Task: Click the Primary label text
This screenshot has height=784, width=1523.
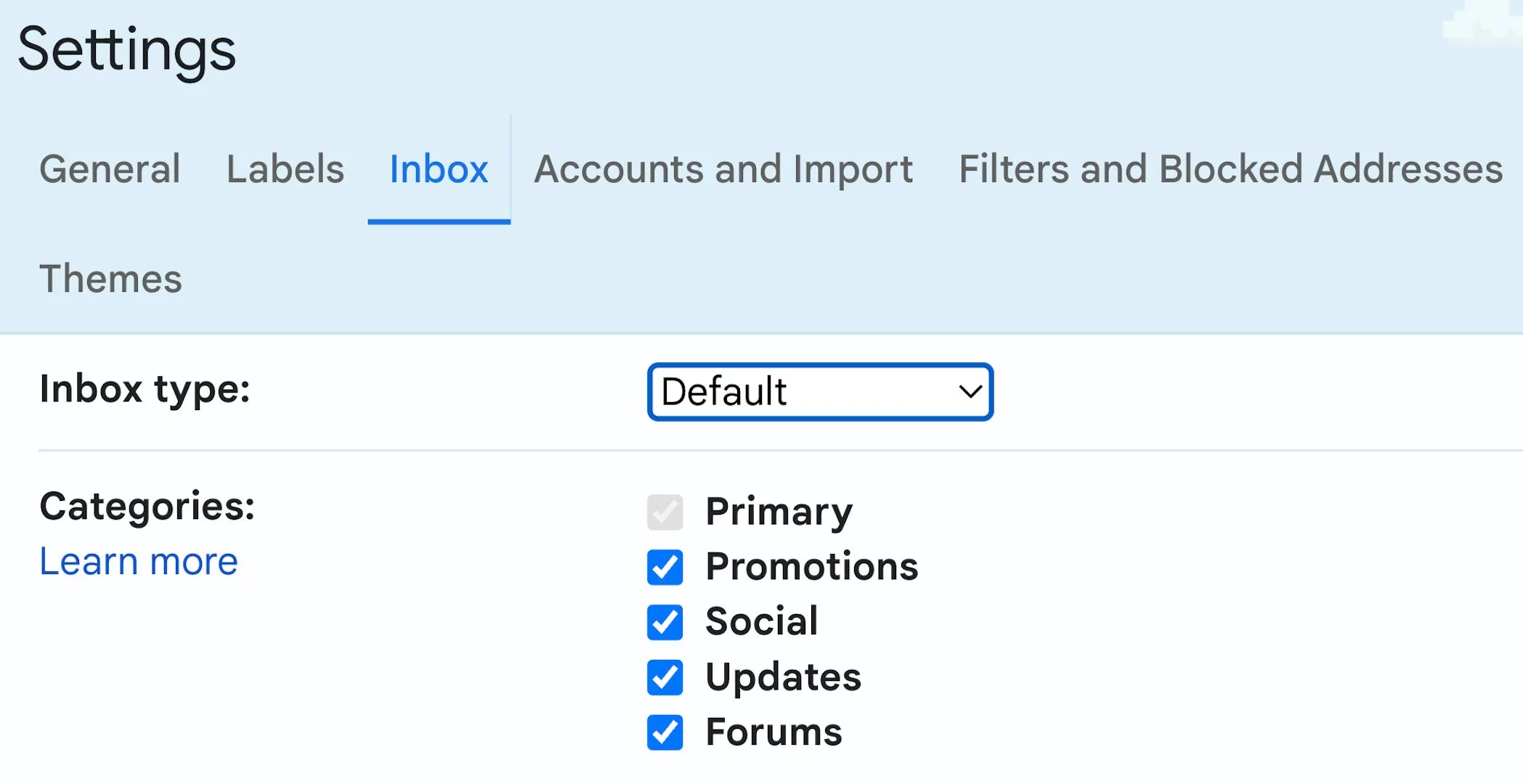Action: tap(779, 513)
